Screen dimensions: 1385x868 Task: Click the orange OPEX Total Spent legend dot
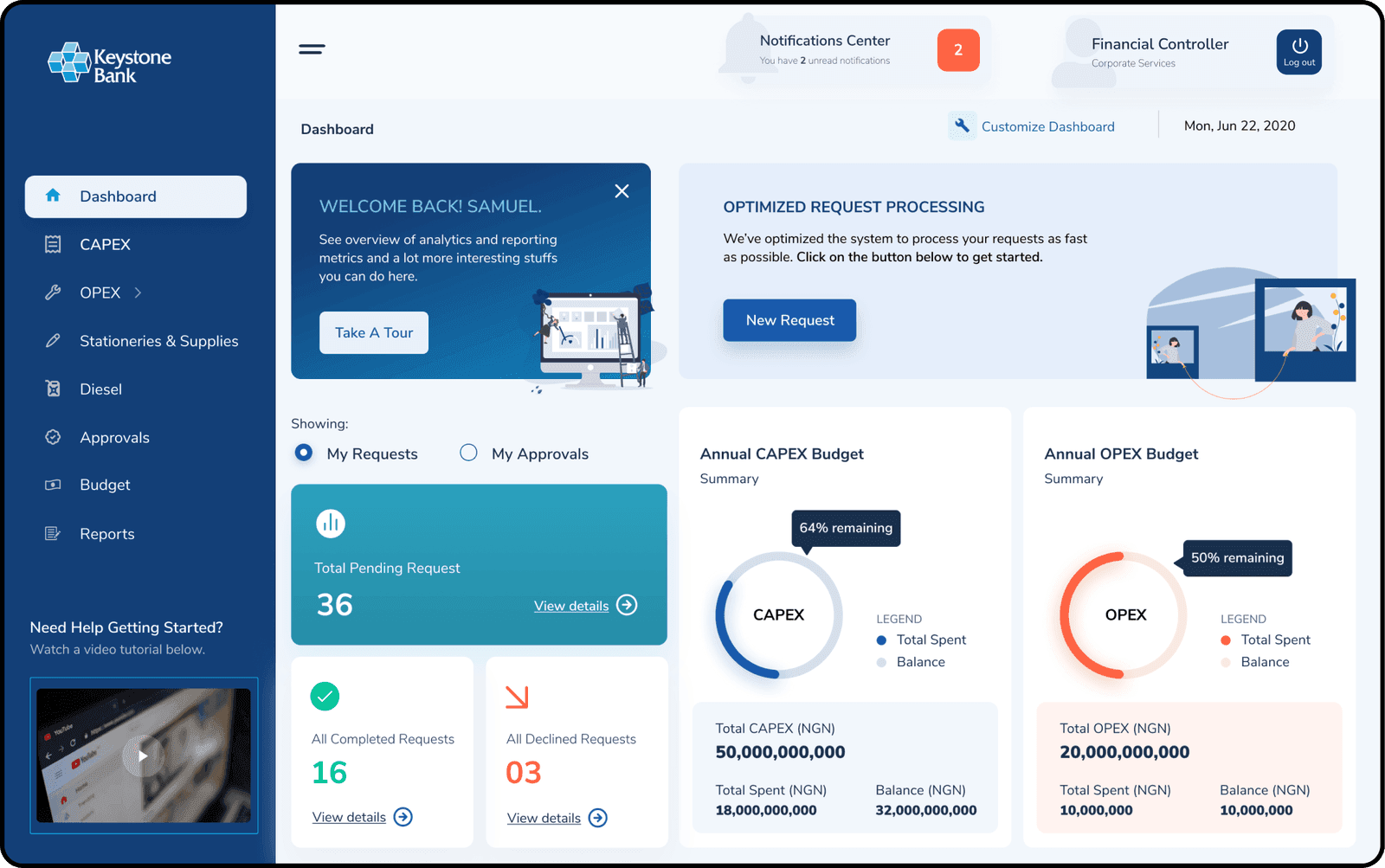[x=1226, y=640]
